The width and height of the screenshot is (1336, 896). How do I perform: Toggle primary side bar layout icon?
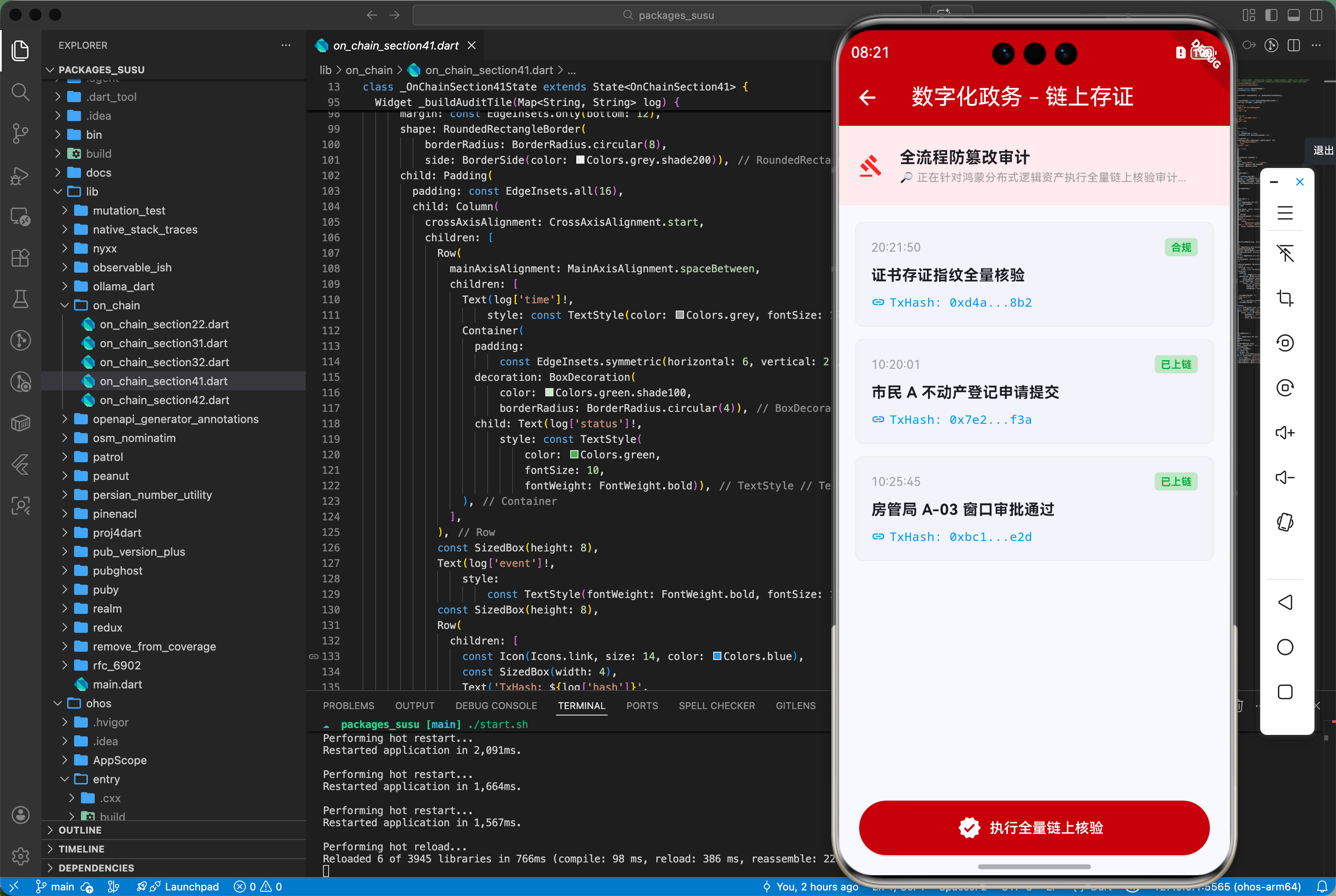[x=1271, y=16]
